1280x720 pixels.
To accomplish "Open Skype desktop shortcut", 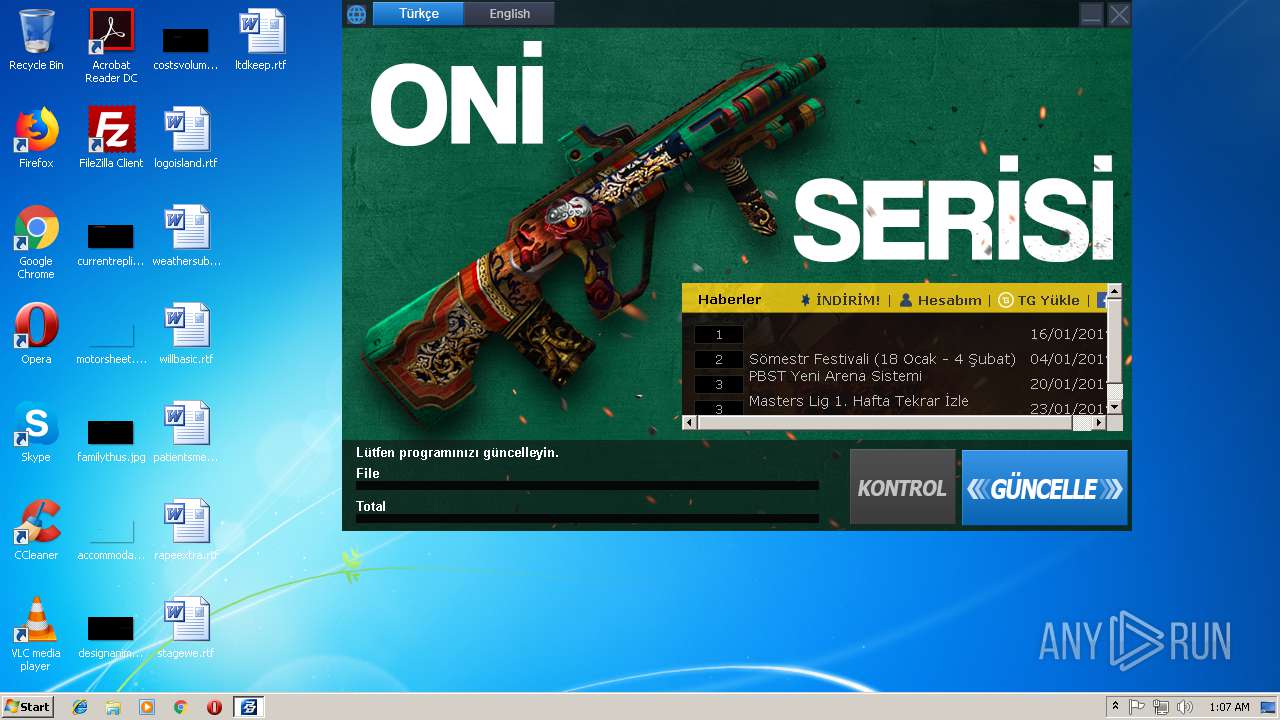I will point(36,432).
